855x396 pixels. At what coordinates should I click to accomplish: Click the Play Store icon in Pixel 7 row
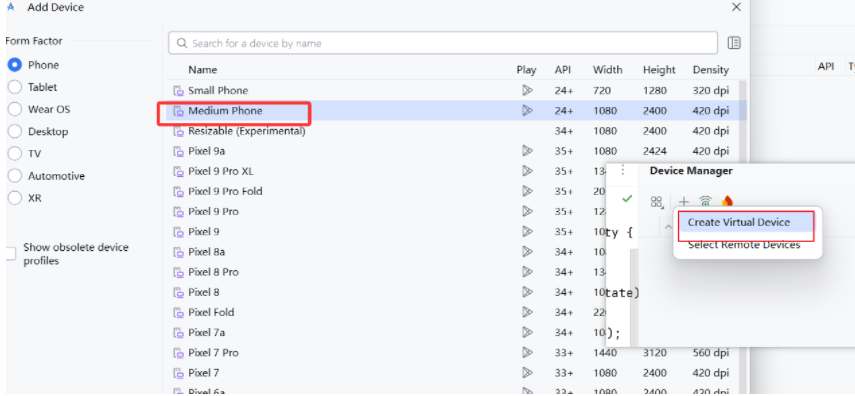[527, 373]
